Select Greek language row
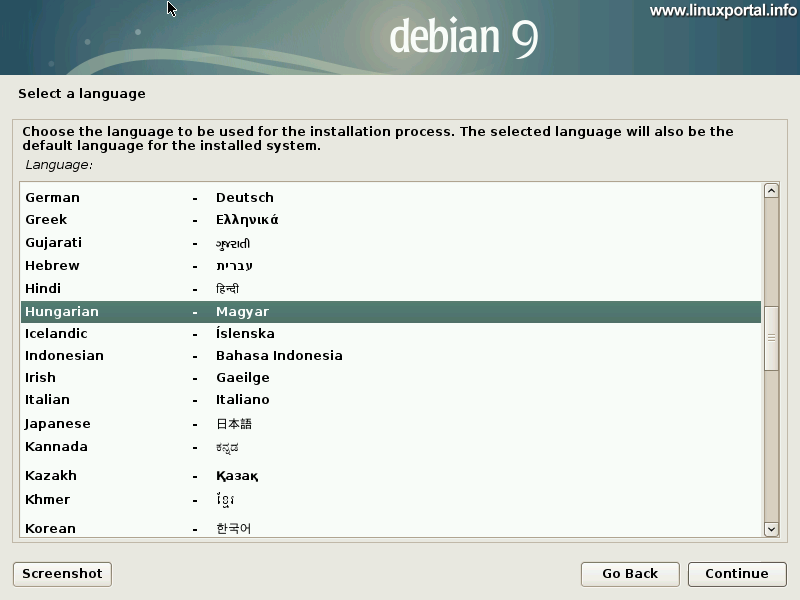Image resolution: width=800 pixels, height=600 pixels. pyautogui.click(x=391, y=220)
